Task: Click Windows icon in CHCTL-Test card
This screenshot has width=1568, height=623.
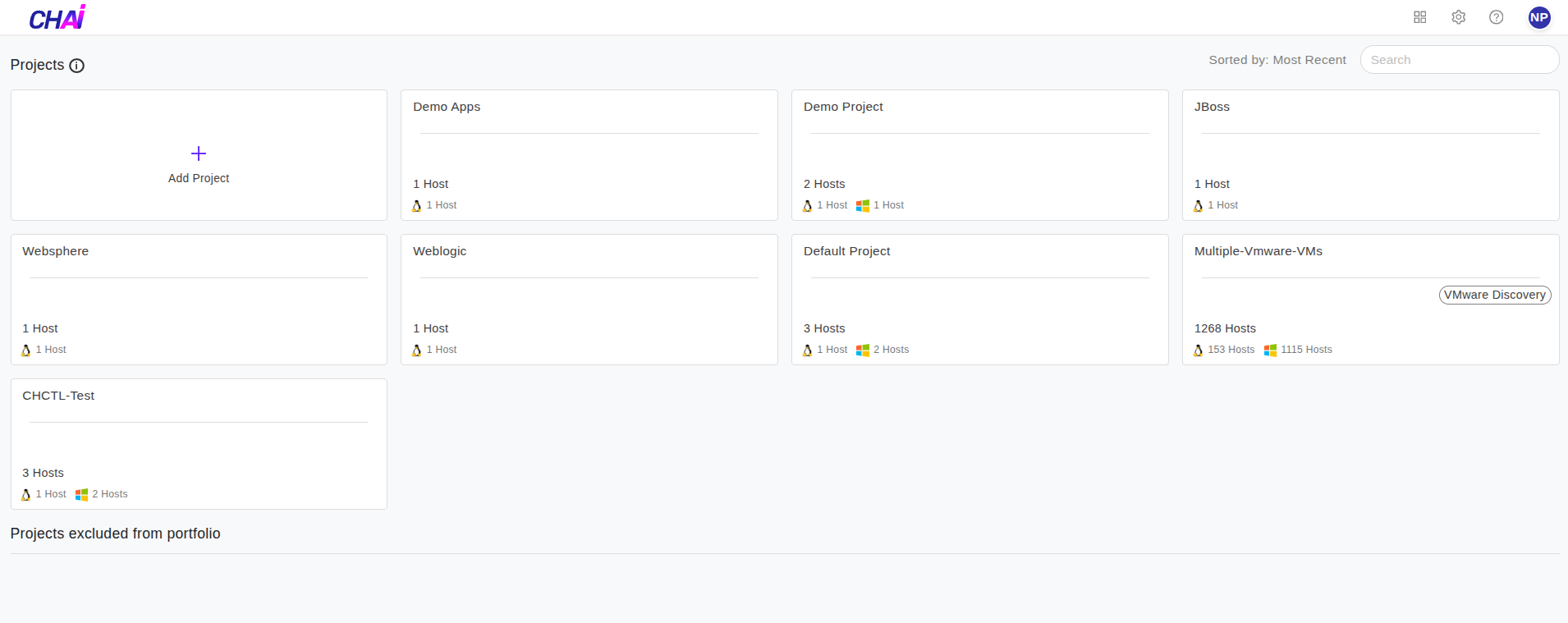Action: [81, 495]
